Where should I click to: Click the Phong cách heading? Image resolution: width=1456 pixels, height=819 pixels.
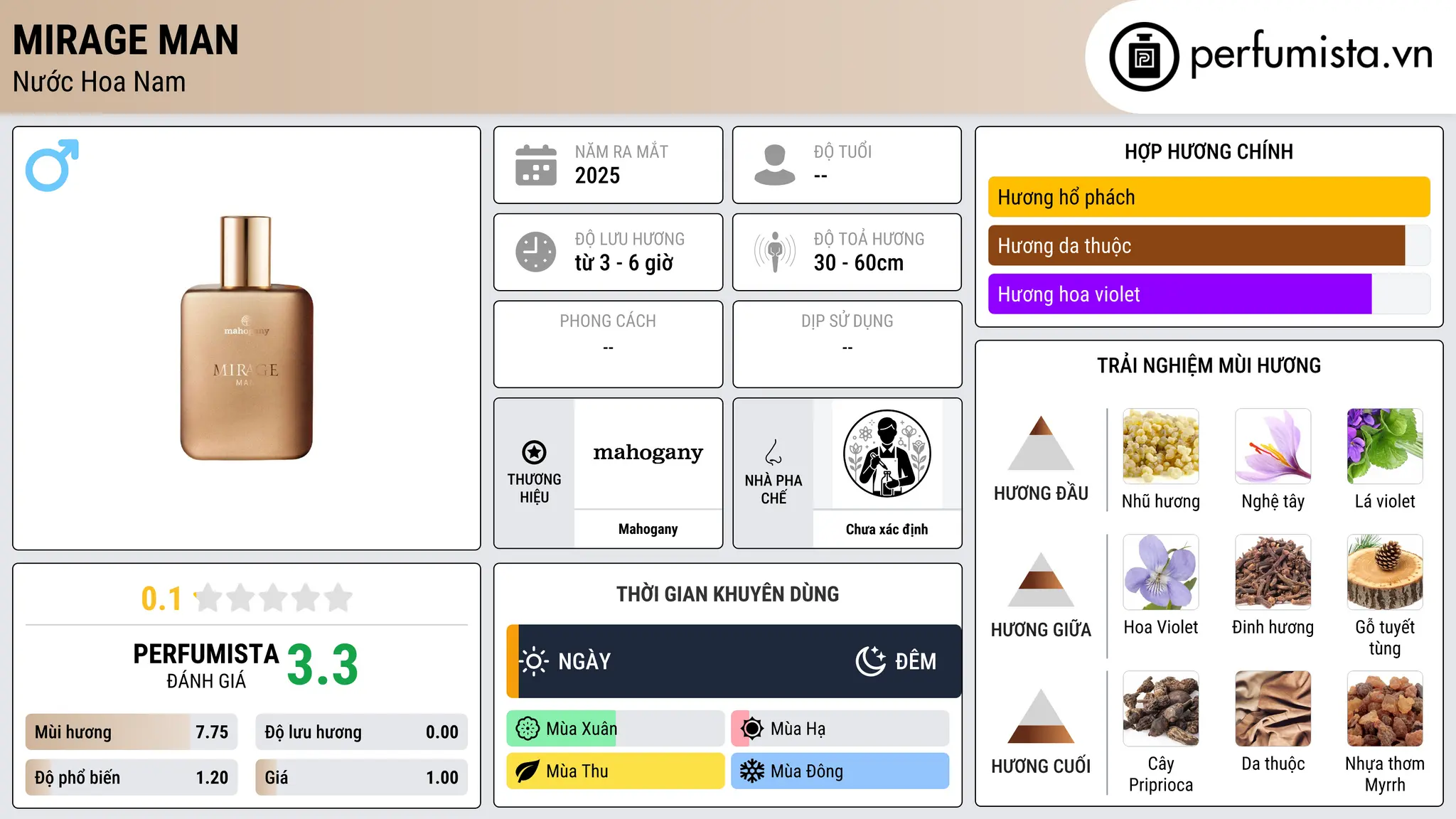coord(608,321)
